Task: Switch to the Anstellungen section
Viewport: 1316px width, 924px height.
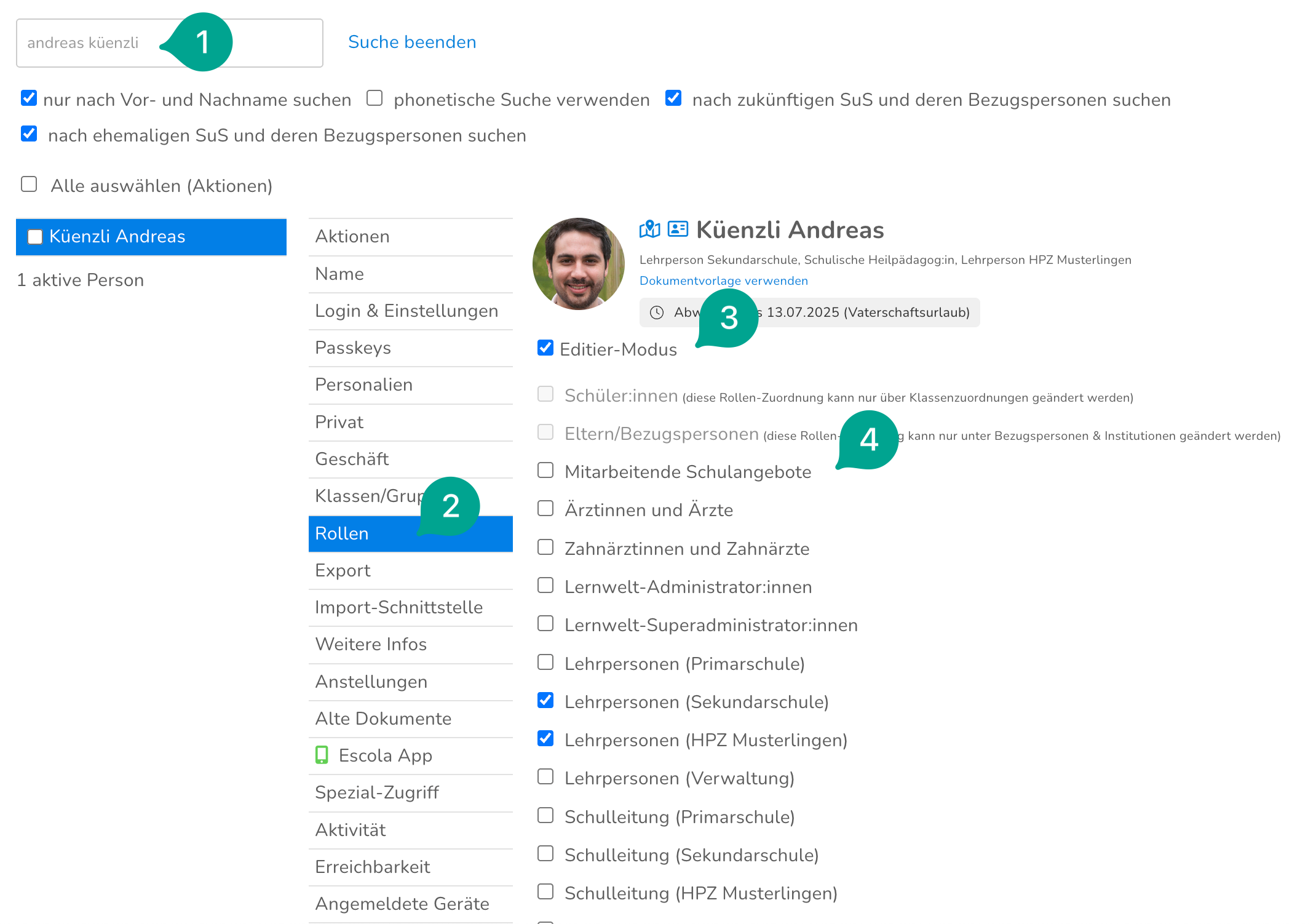Action: point(371,682)
